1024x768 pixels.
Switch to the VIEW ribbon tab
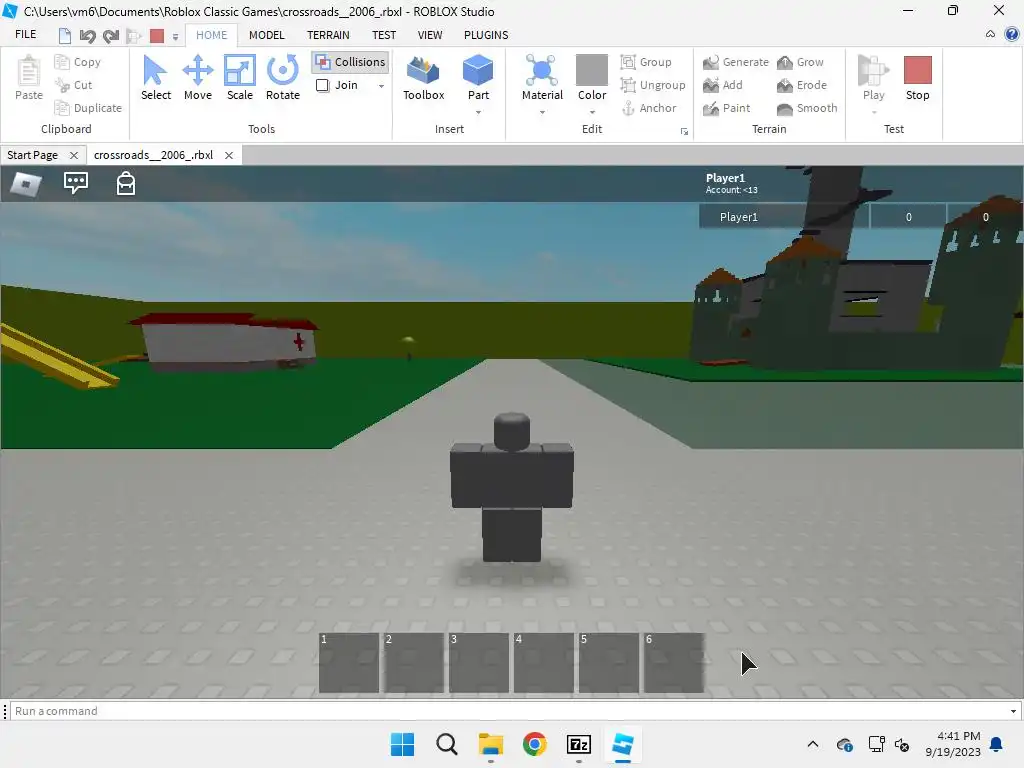[430, 35]
